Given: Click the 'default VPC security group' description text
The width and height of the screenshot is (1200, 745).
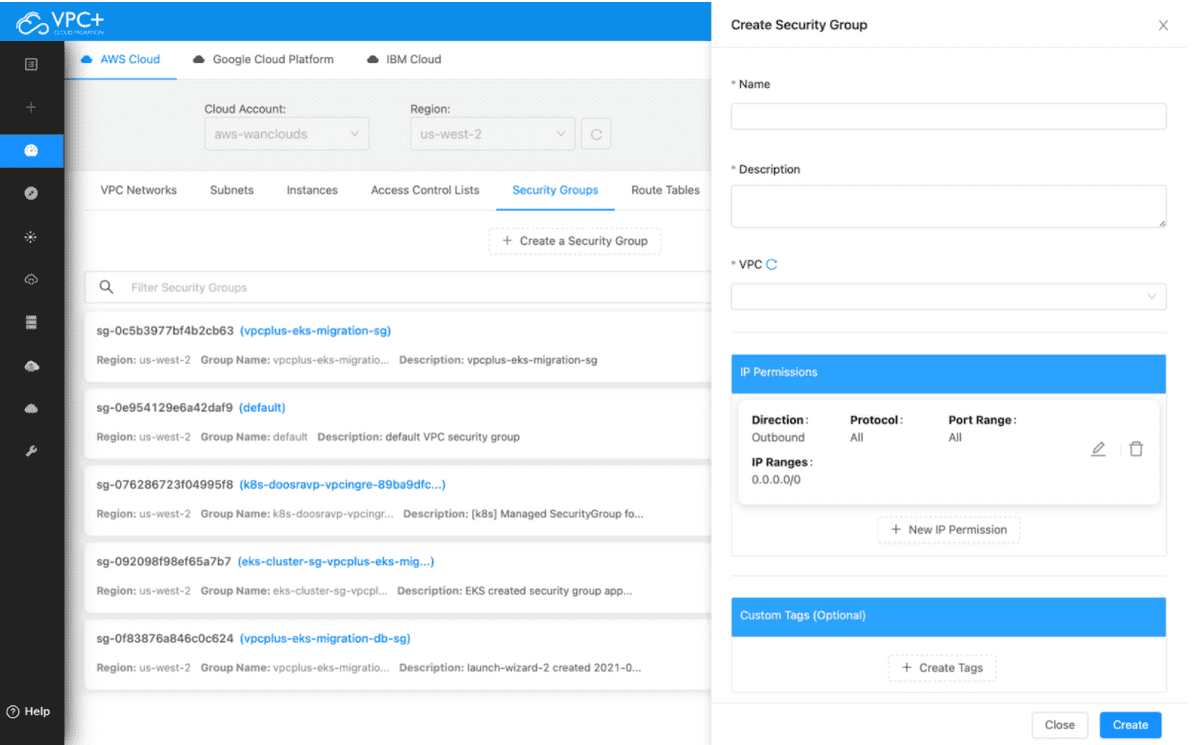Looking at the screenshot, I should 452,437.
